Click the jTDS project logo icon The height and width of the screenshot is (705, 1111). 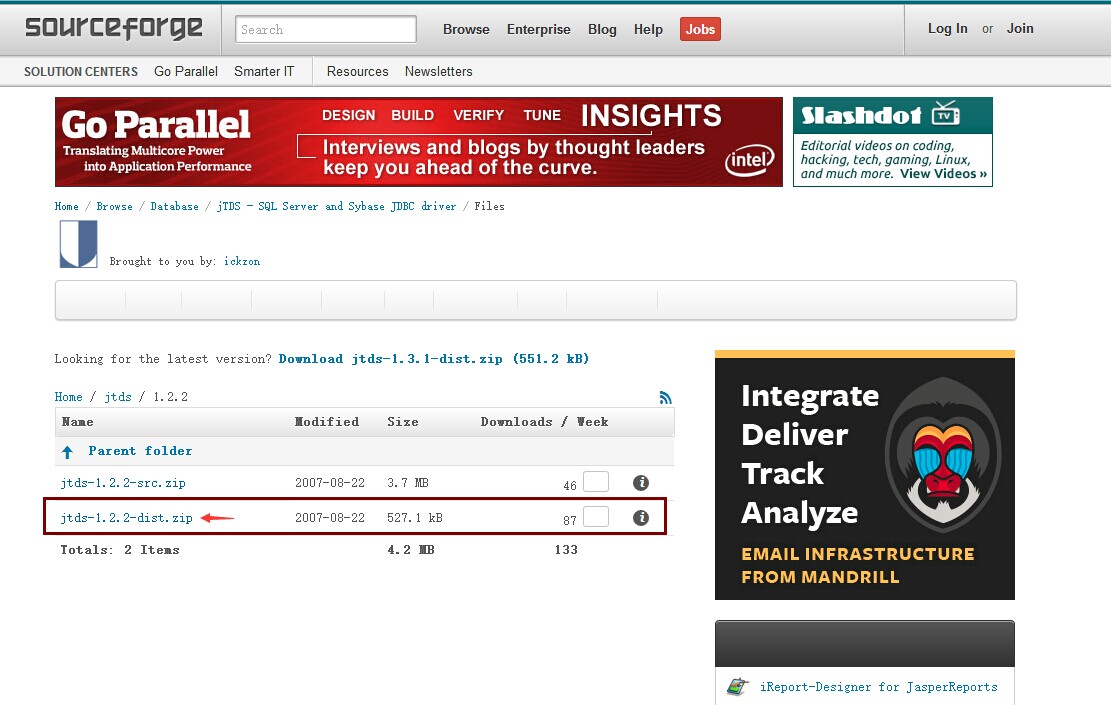(x=78, y=244)
